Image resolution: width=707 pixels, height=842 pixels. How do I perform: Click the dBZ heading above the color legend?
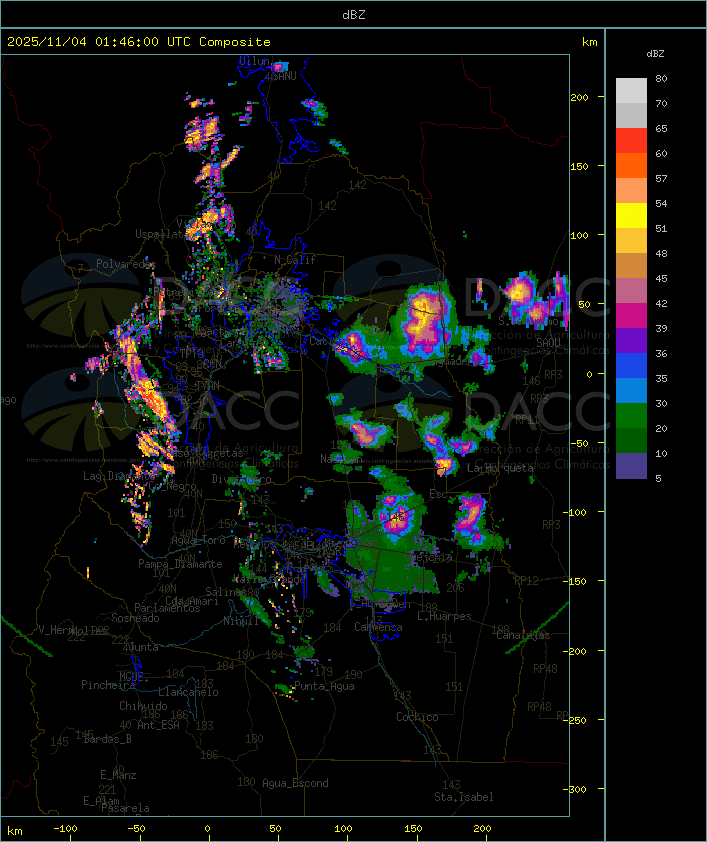pyautogui.click(x=655, y=54)
